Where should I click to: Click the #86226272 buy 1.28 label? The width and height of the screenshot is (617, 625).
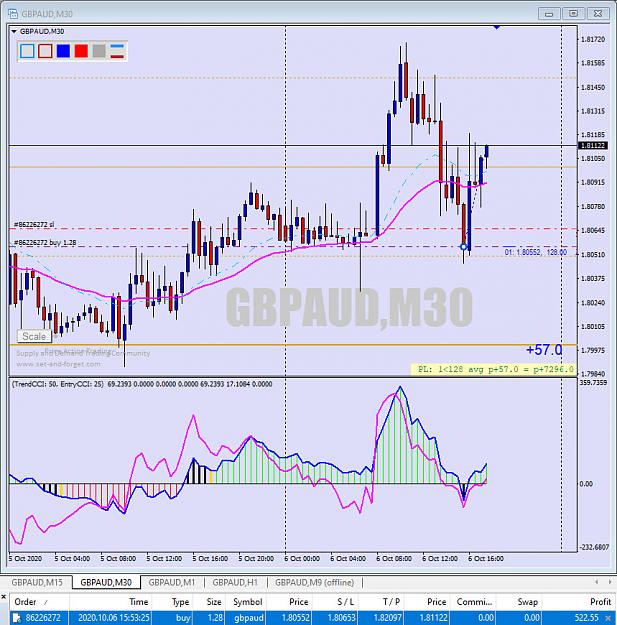point(45,242)
